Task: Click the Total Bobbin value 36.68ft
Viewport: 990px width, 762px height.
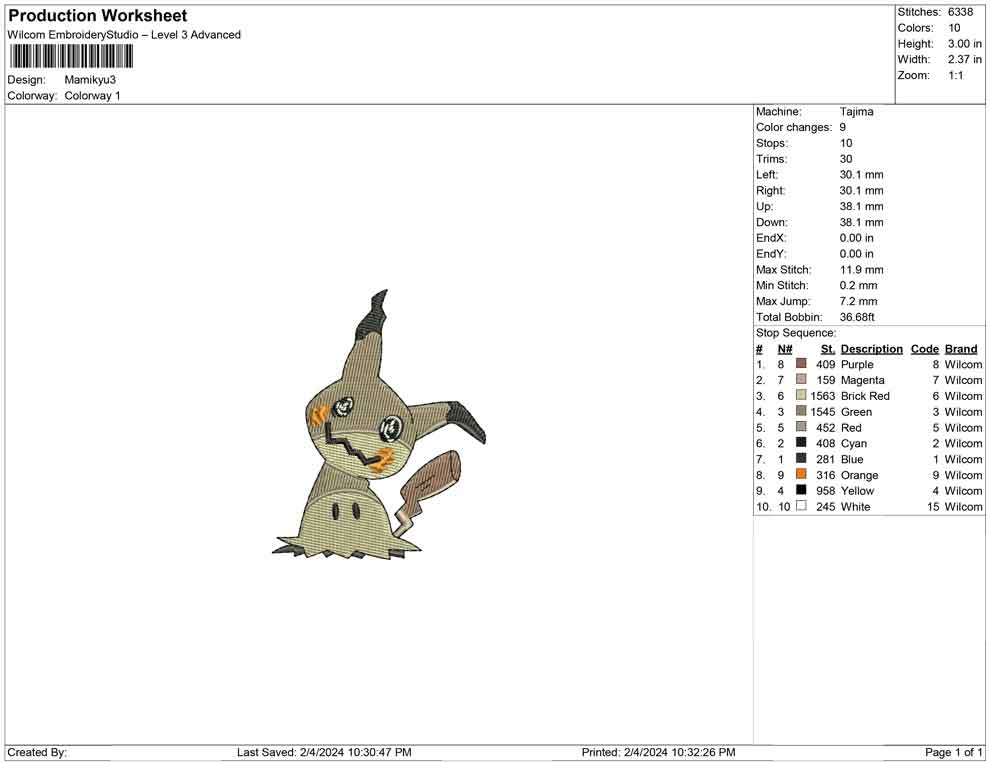Action: (857, 317)
